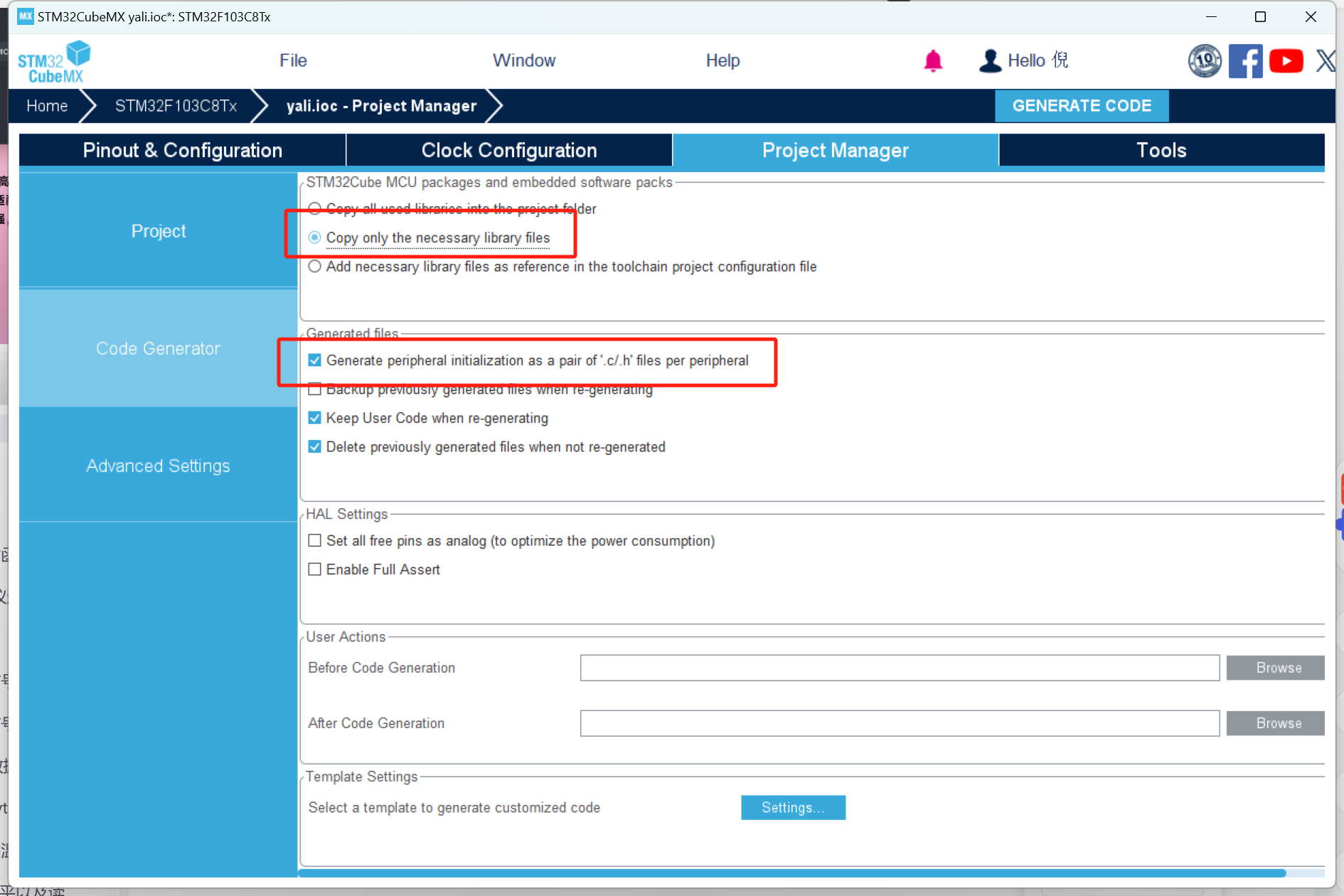The height and width of the screenshot is (896, 1344).
Task: Toggle 'Generate peripheral initialization as a pair' checkbox
Action: pyautogui.click(x=314, y=361)
